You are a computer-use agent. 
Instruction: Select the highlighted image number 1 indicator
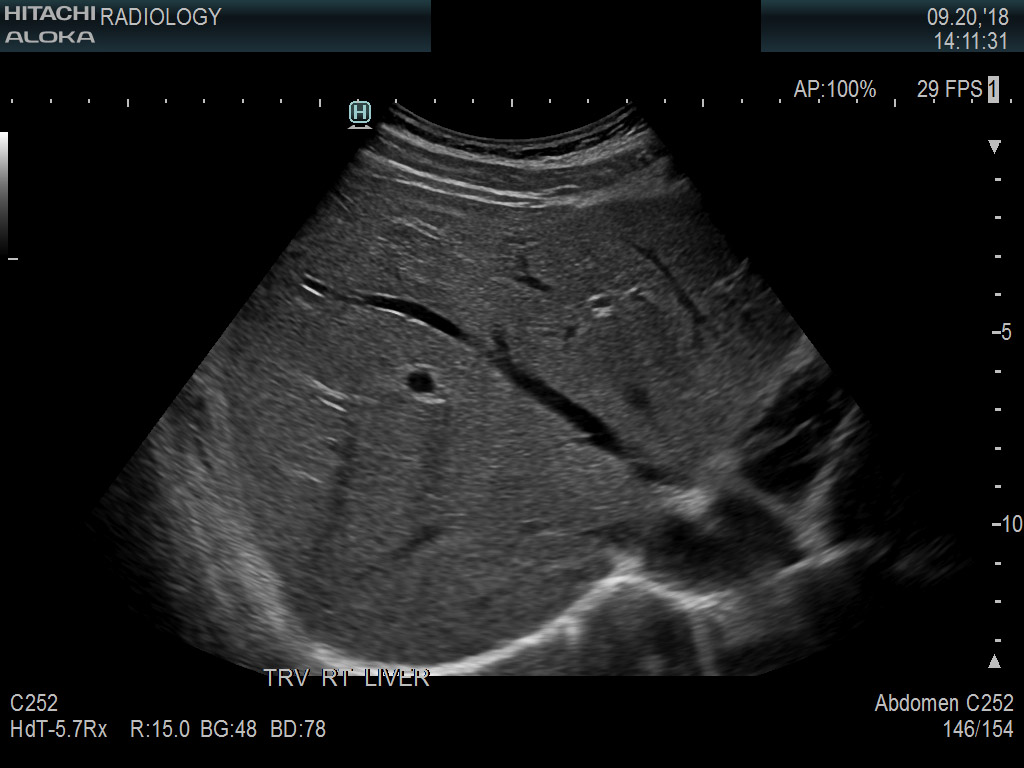pyautogui.click(x=992, y=90)
